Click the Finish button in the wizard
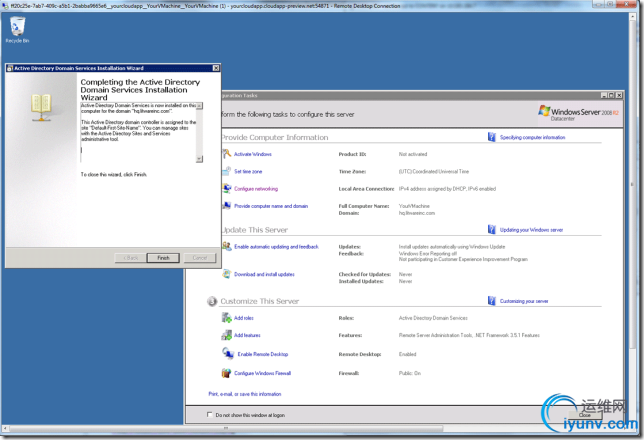 point(163,258)
